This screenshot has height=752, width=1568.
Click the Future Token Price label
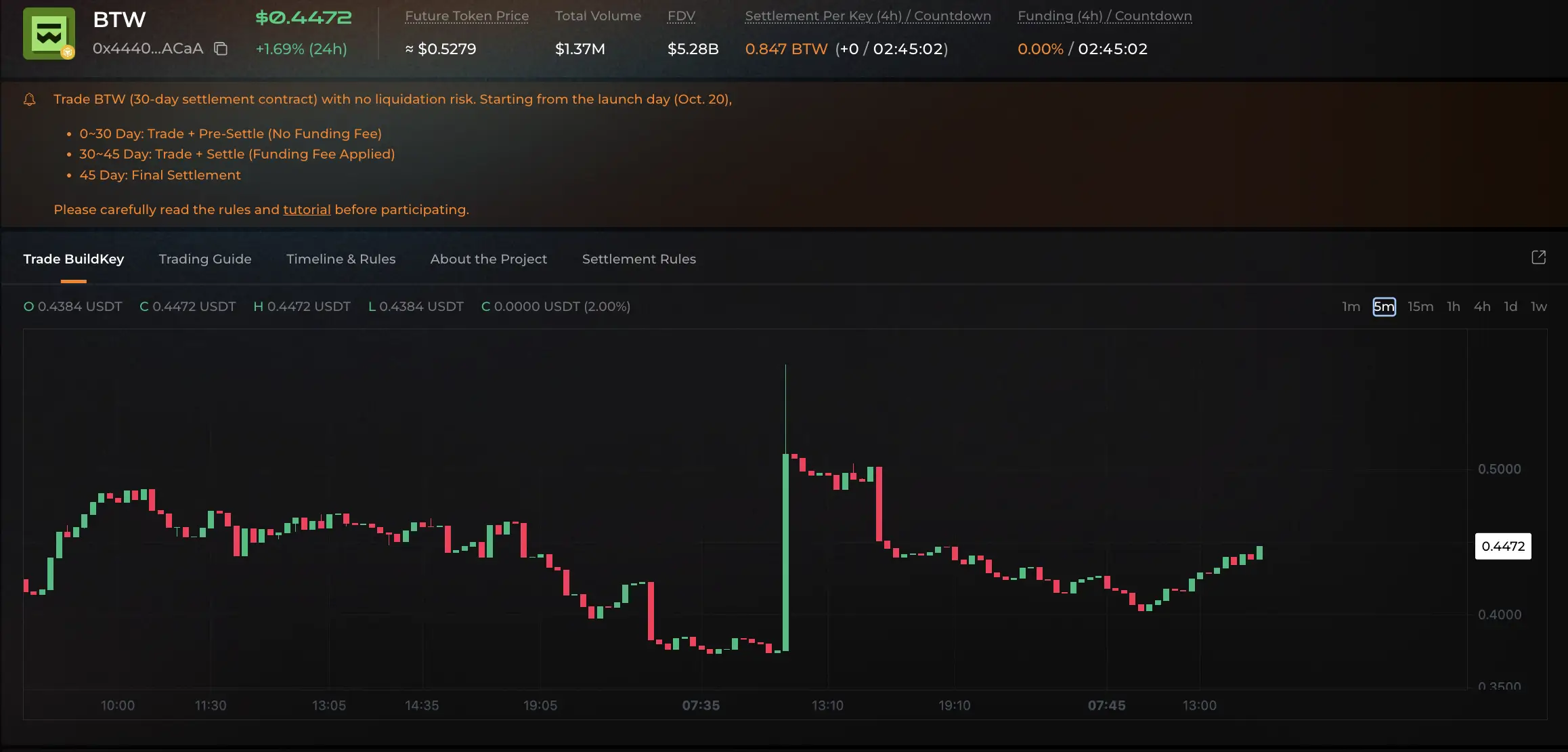pos(467,16)
